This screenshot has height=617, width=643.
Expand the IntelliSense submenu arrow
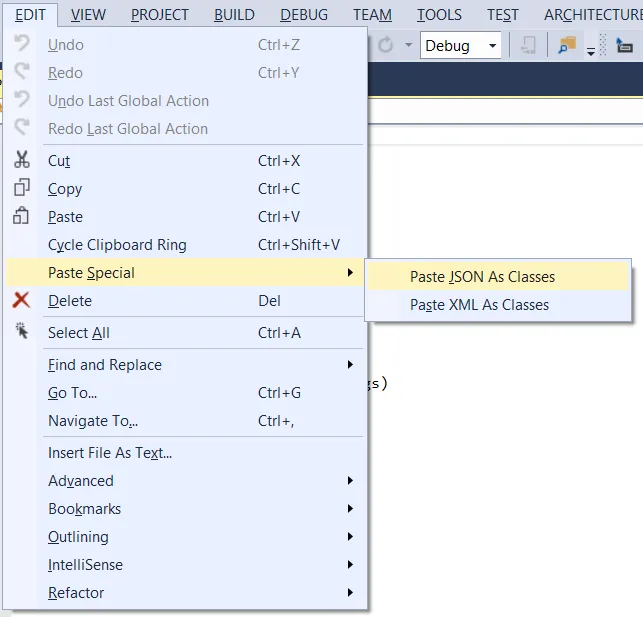(350, 565)
